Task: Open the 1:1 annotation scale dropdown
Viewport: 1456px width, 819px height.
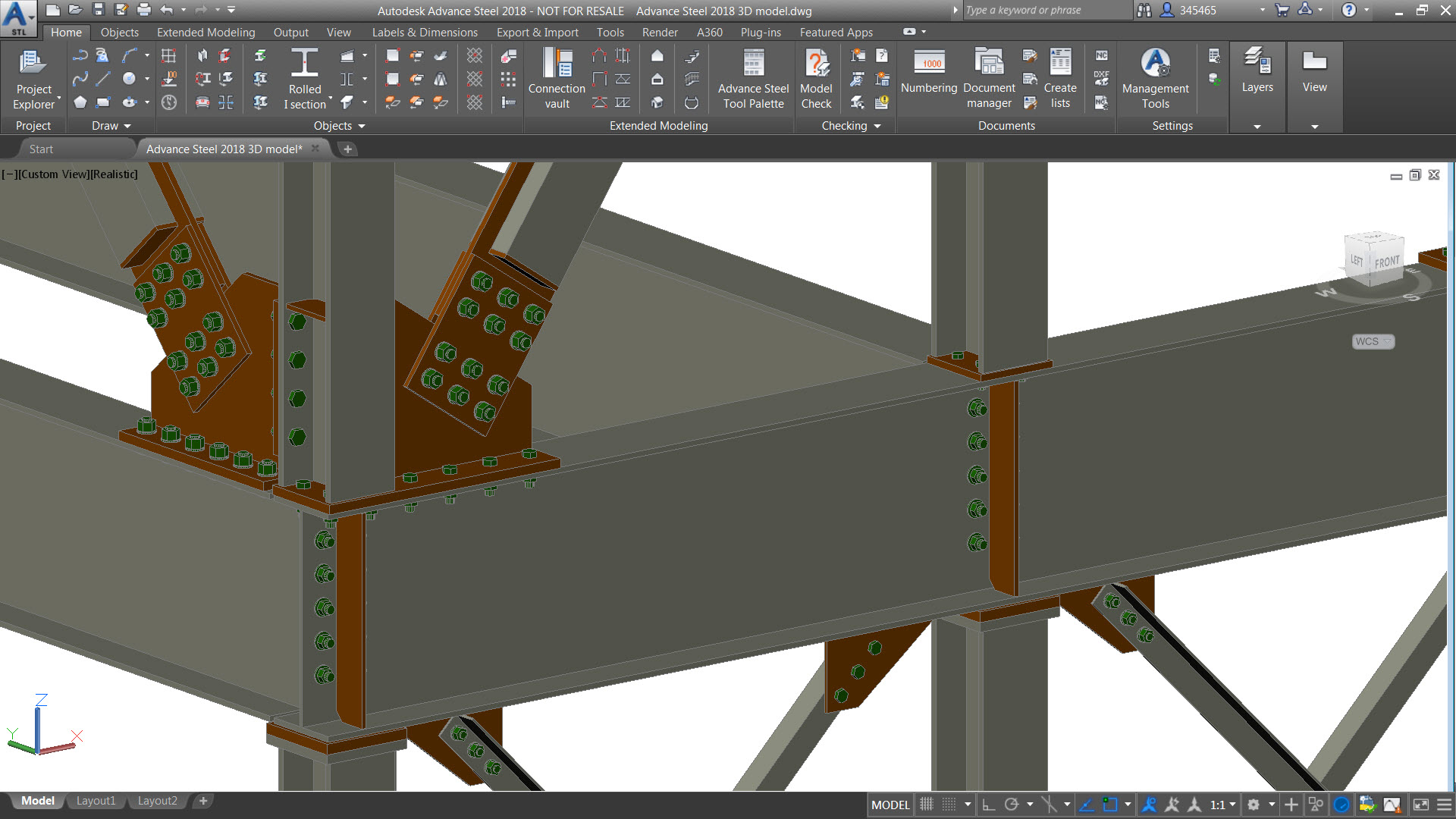Action: 1222,805
